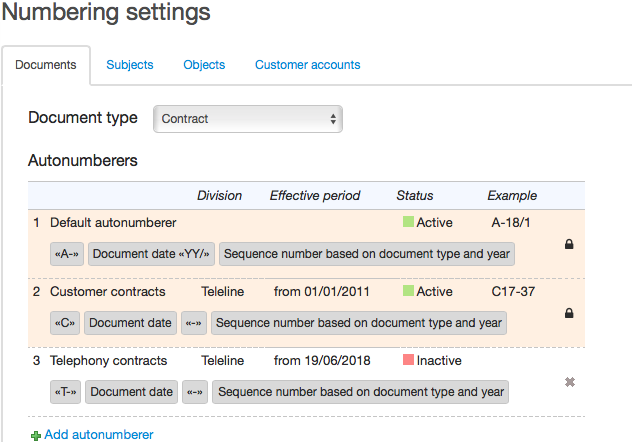Switch to the Subjects tab
632x442 pixels.
point(130,65)
